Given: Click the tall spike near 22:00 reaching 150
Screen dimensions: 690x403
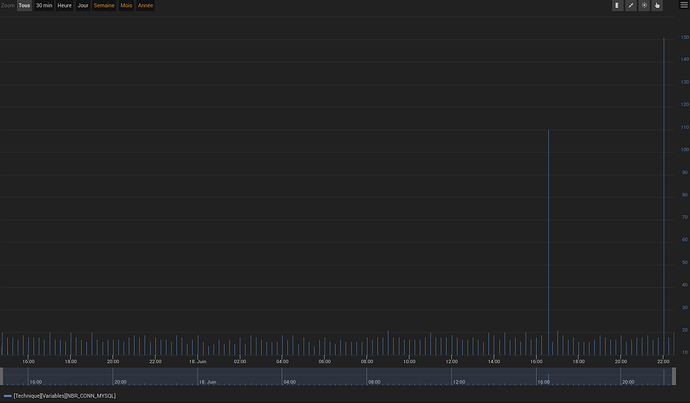Looking at the screenshot, I should 664,196.
